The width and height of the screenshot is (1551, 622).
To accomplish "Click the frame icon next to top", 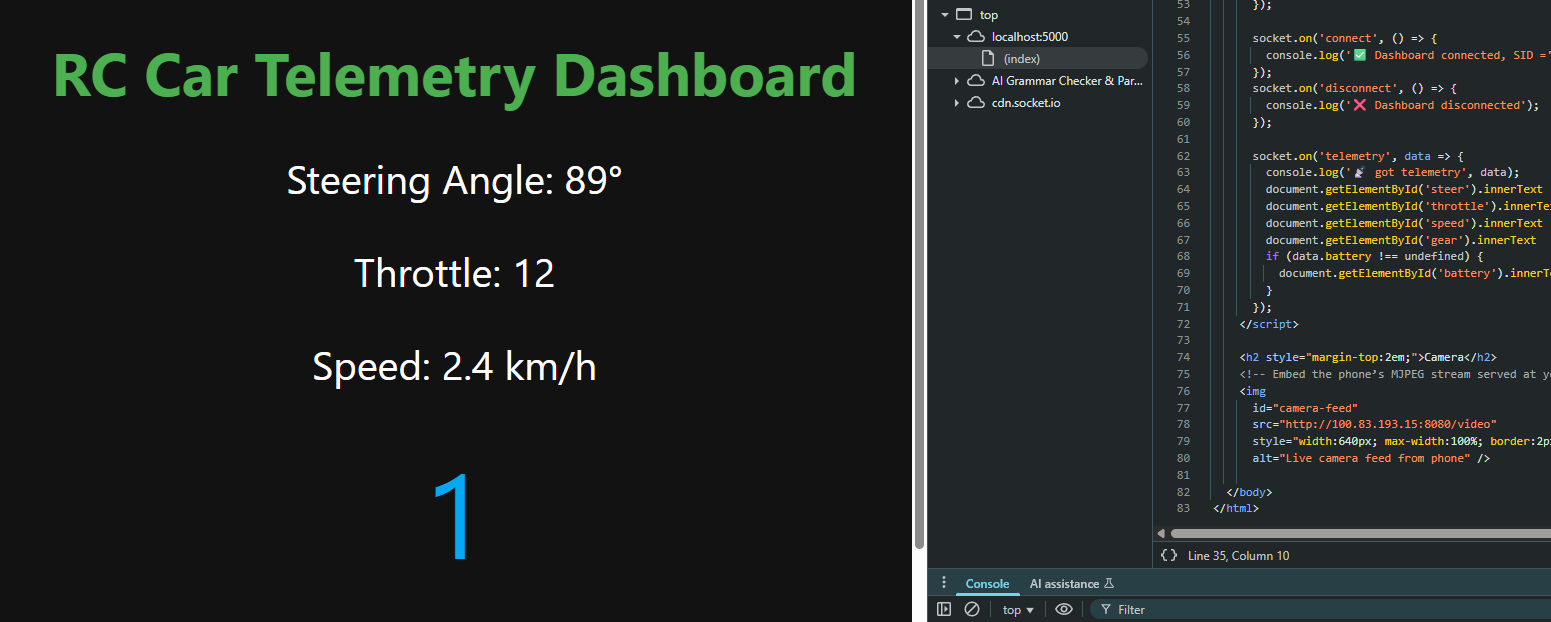I will pos(964,15).
